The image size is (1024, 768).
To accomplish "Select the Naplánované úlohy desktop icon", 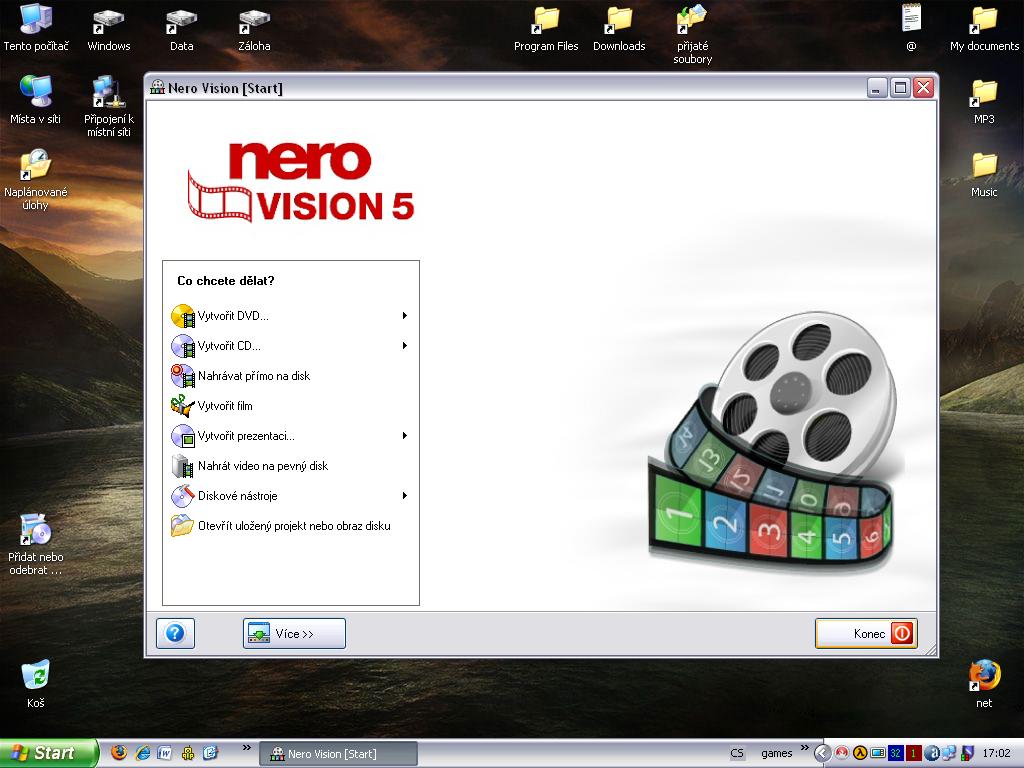I will (x=35, y=180).
